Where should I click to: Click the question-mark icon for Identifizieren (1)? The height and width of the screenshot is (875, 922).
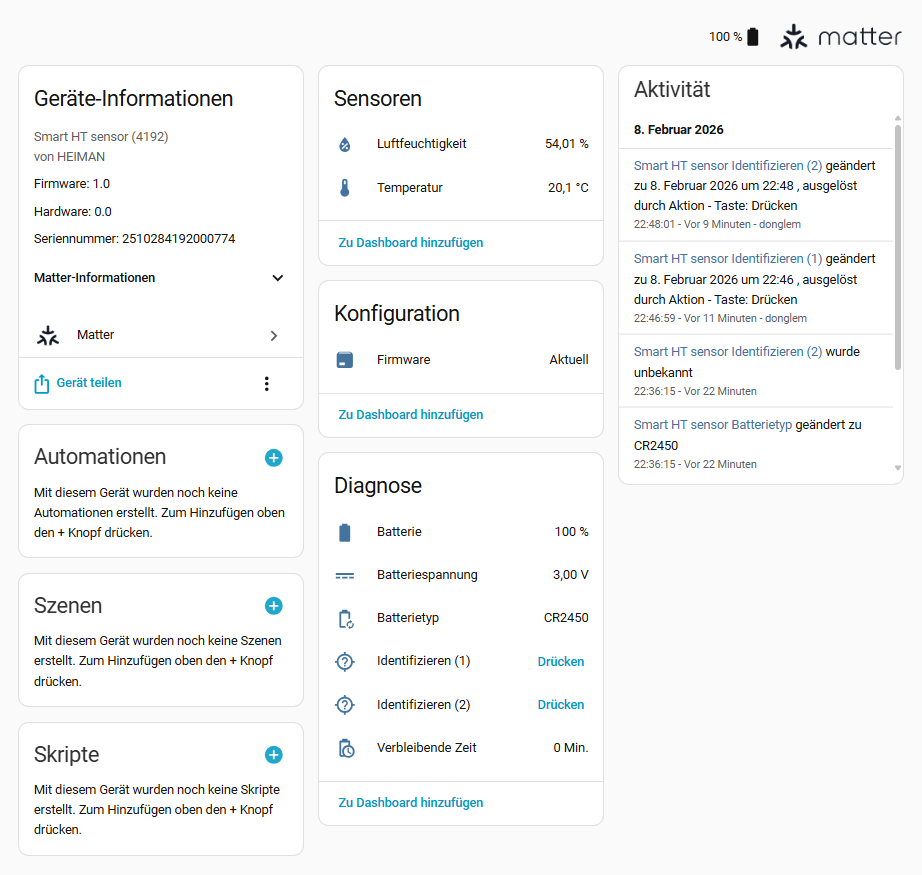(x=345, y=661)
